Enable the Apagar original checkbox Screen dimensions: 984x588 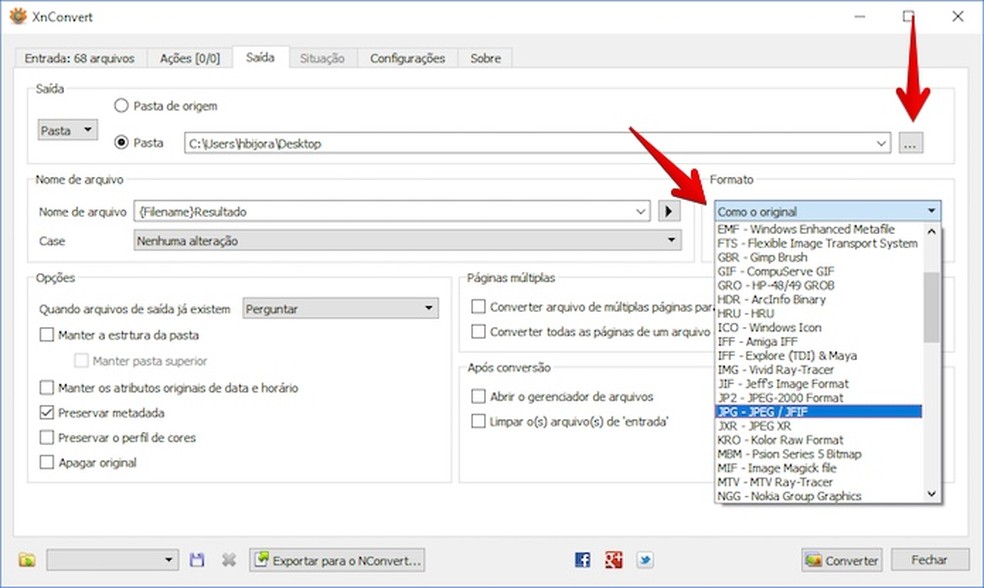tap(44, 462)
